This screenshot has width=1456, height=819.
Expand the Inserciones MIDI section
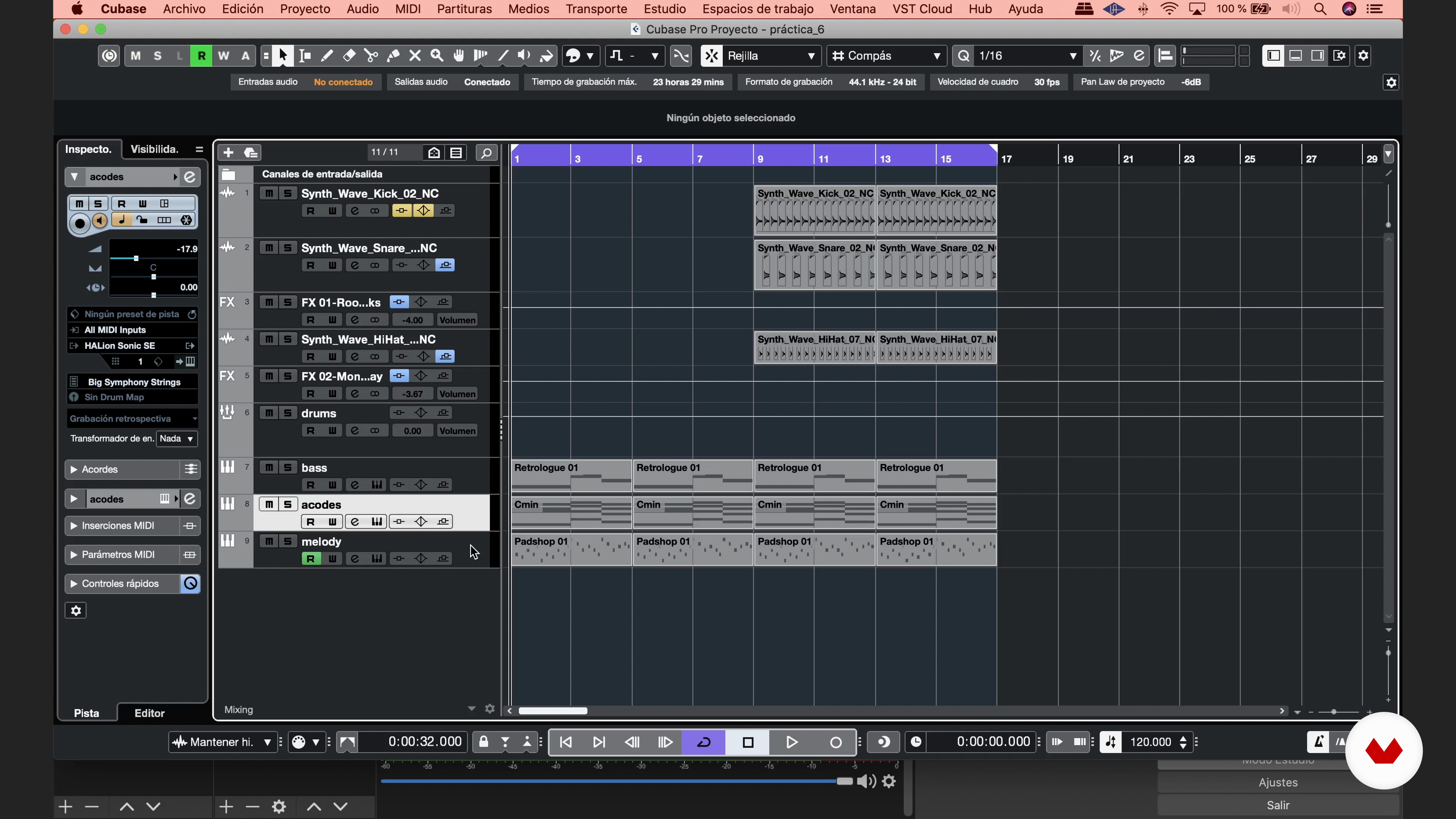[x=74, y=526]
